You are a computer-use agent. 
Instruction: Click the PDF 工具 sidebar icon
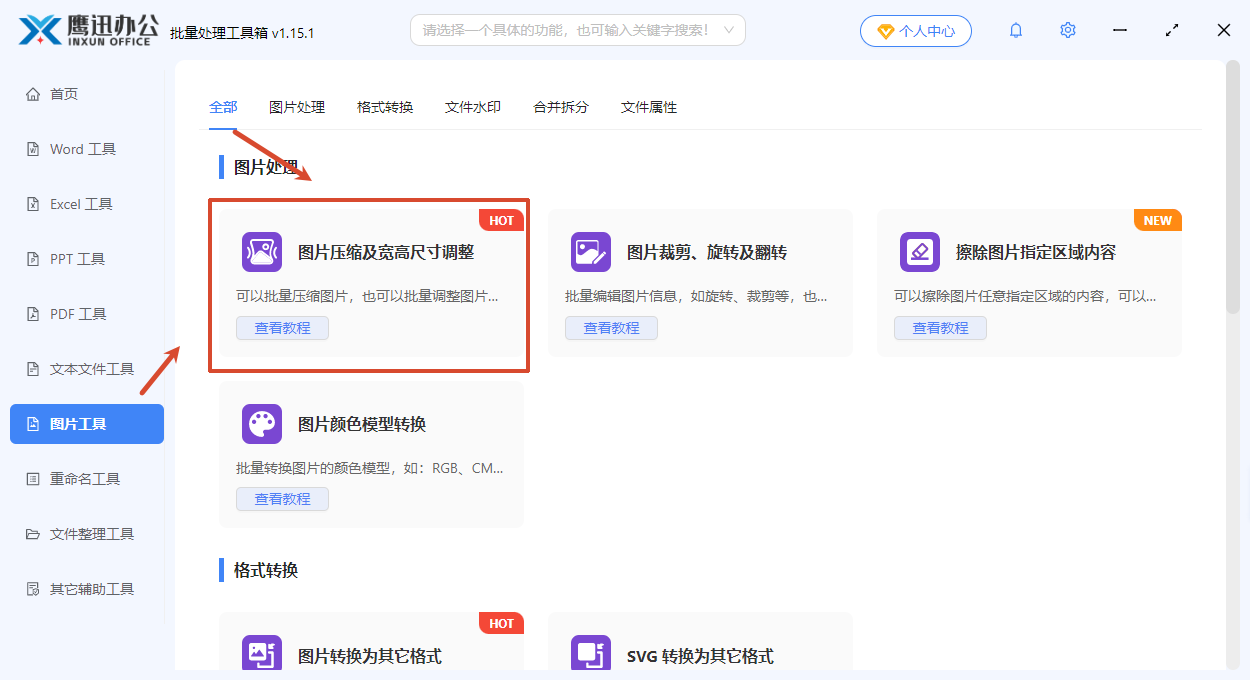tap(32, 314)
